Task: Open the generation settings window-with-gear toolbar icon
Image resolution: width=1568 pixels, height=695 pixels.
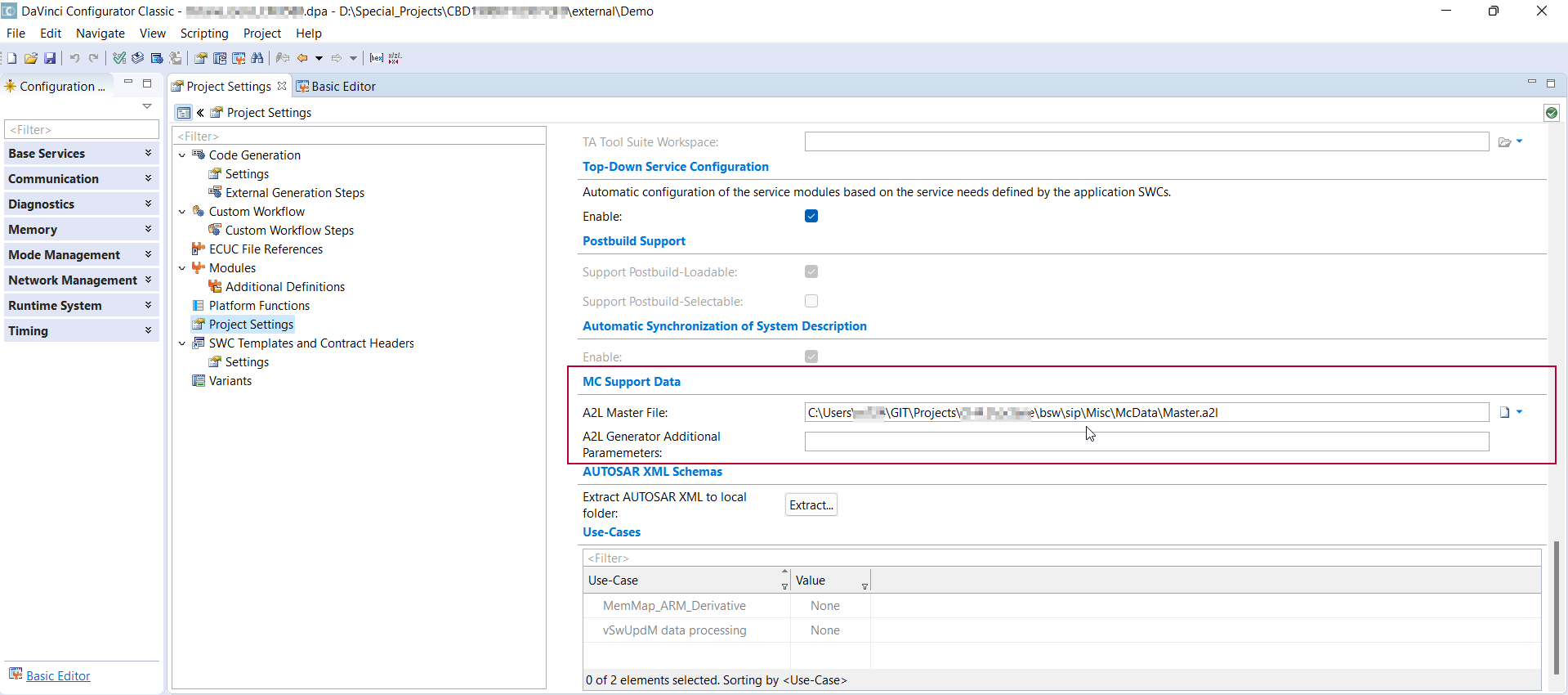Action: pos(157,58)
